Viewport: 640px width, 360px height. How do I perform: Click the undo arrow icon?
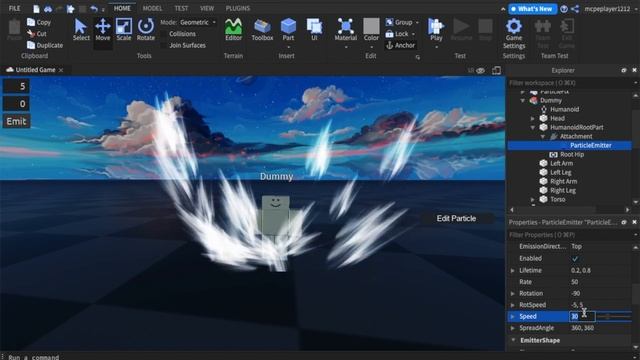pyautogui.click(x=94, y=9)
